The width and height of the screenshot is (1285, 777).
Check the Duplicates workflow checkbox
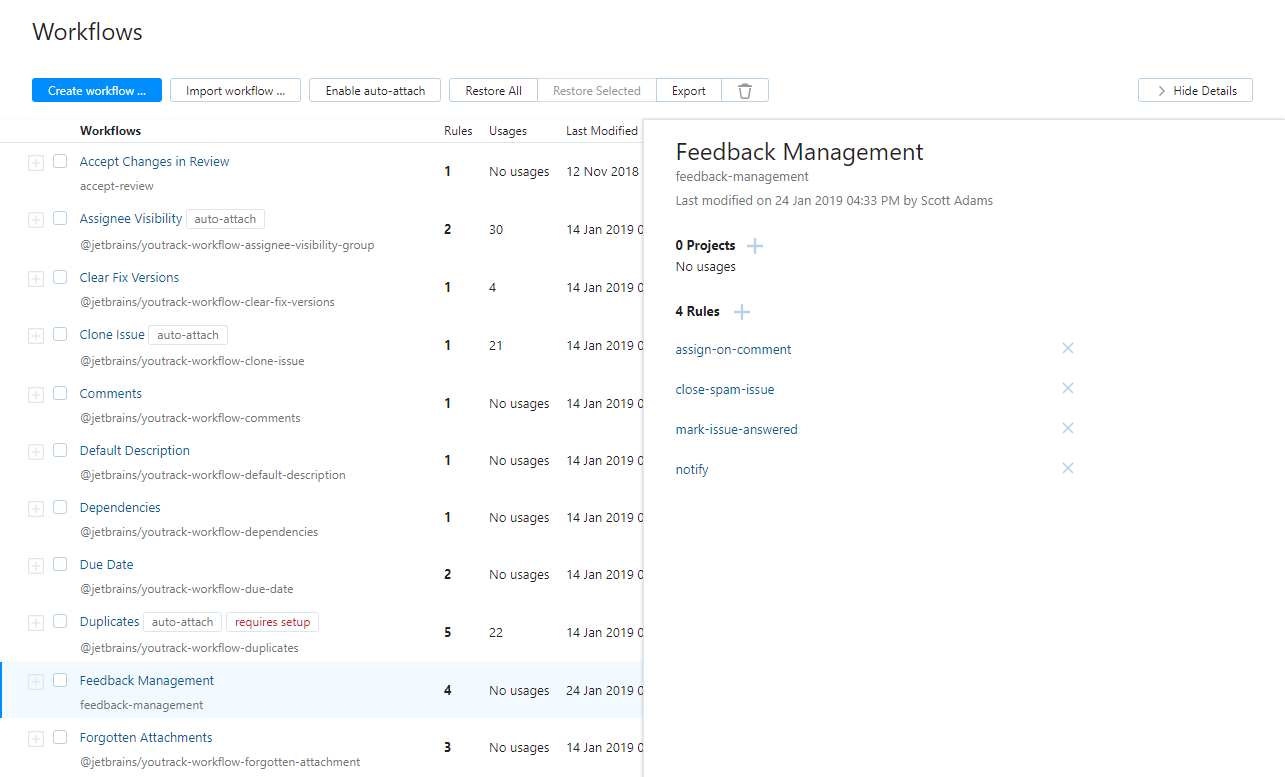pyautogui.click(x=60, y=621)
